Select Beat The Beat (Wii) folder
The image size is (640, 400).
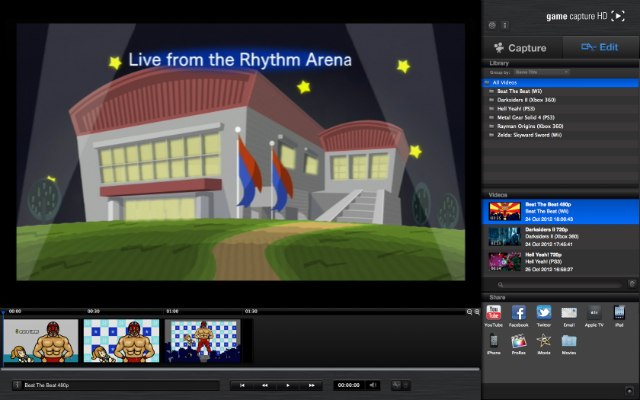tap(560, 91)
